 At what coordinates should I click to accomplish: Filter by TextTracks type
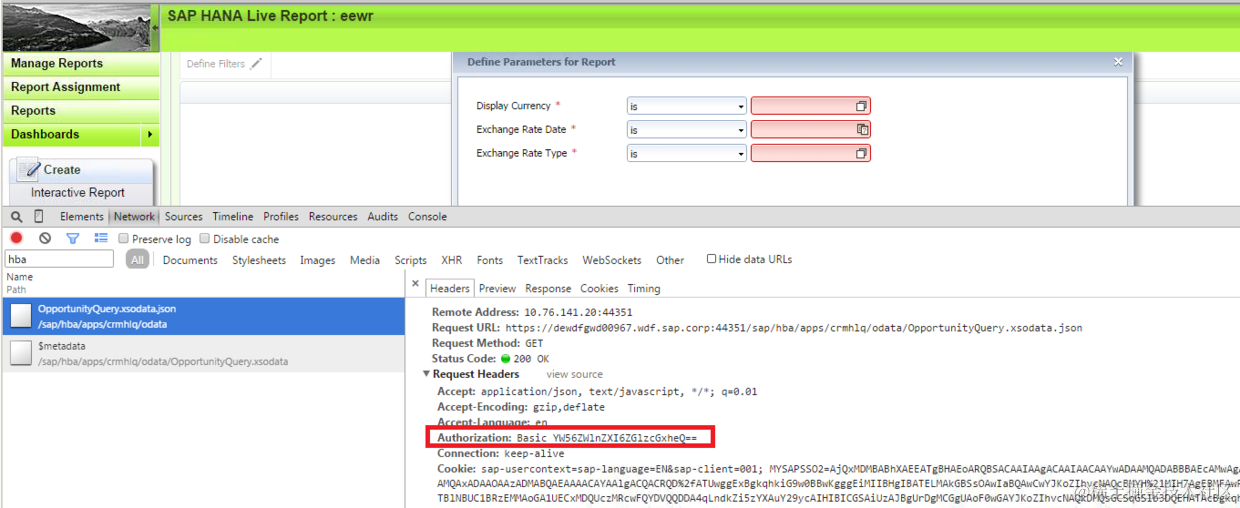point(542,260)
